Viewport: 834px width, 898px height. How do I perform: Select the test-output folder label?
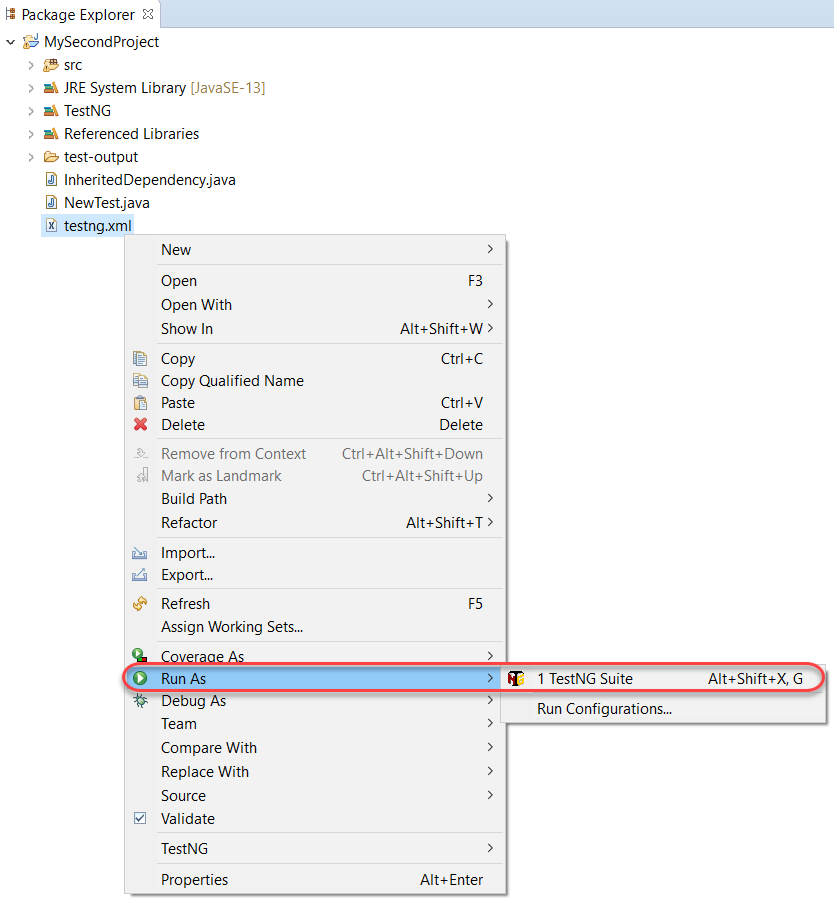click(101, 157)
